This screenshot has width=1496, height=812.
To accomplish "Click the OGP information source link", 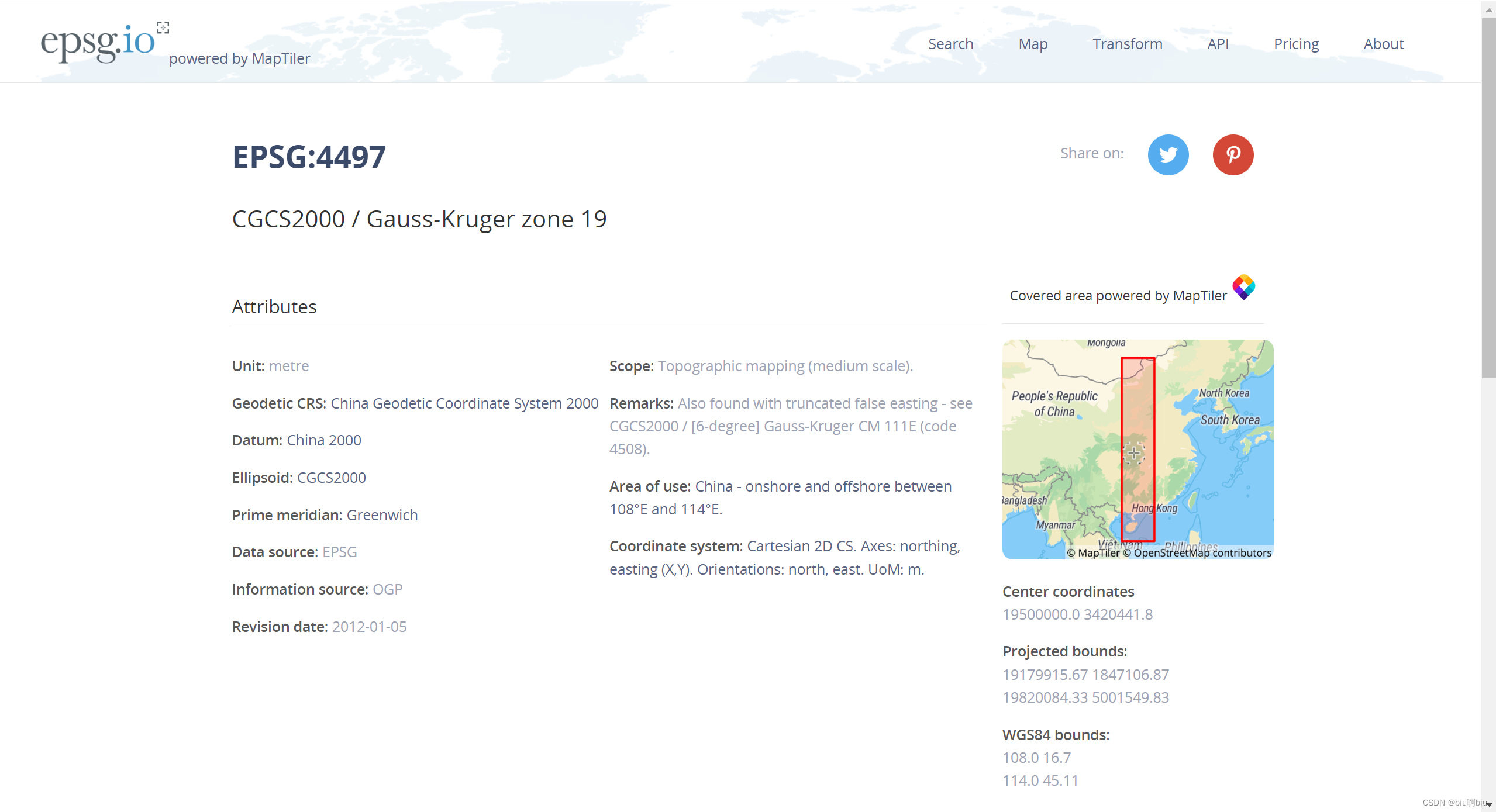I will pyautogui.click(x=387, y=589).
